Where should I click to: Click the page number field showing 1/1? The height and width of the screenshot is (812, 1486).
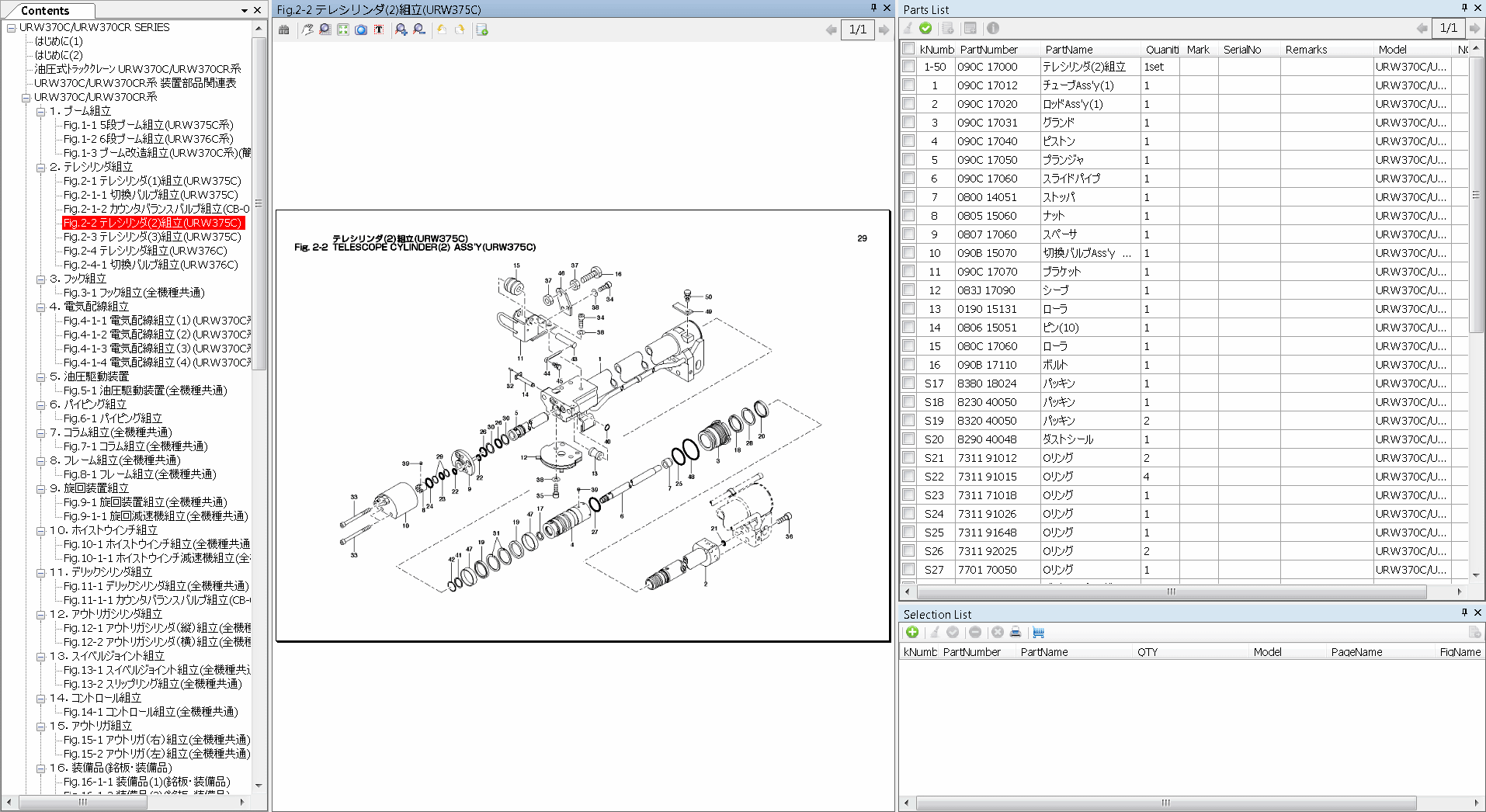pos(858,29)
